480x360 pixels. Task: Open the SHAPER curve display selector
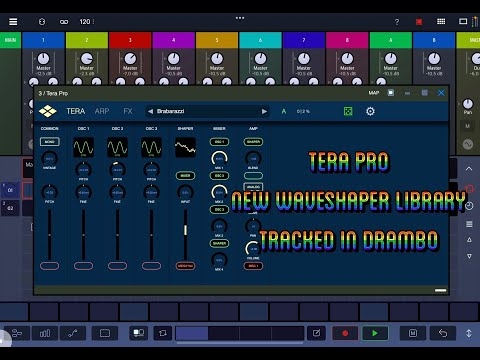tap(185, 147)
